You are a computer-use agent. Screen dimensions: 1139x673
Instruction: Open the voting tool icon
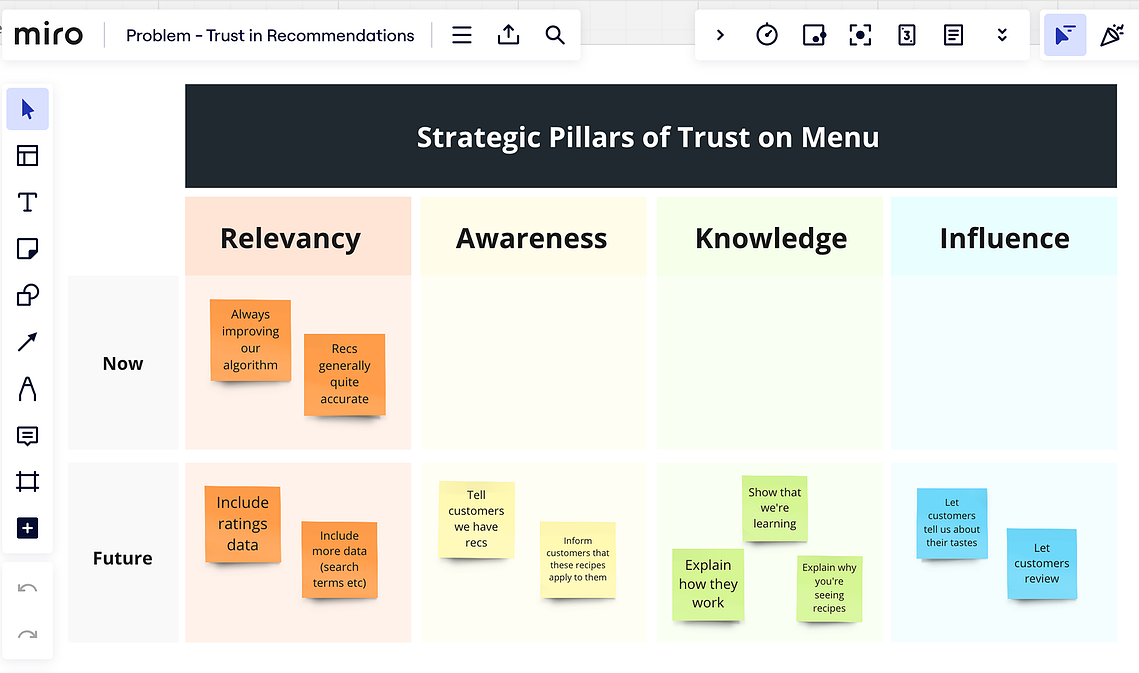point(814,35)
